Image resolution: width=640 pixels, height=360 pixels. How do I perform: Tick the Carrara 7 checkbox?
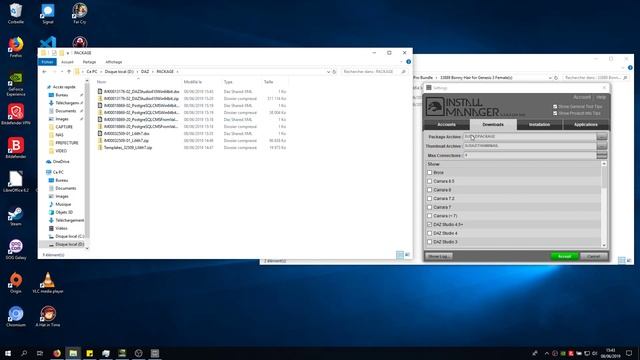[x=429, y=207]
